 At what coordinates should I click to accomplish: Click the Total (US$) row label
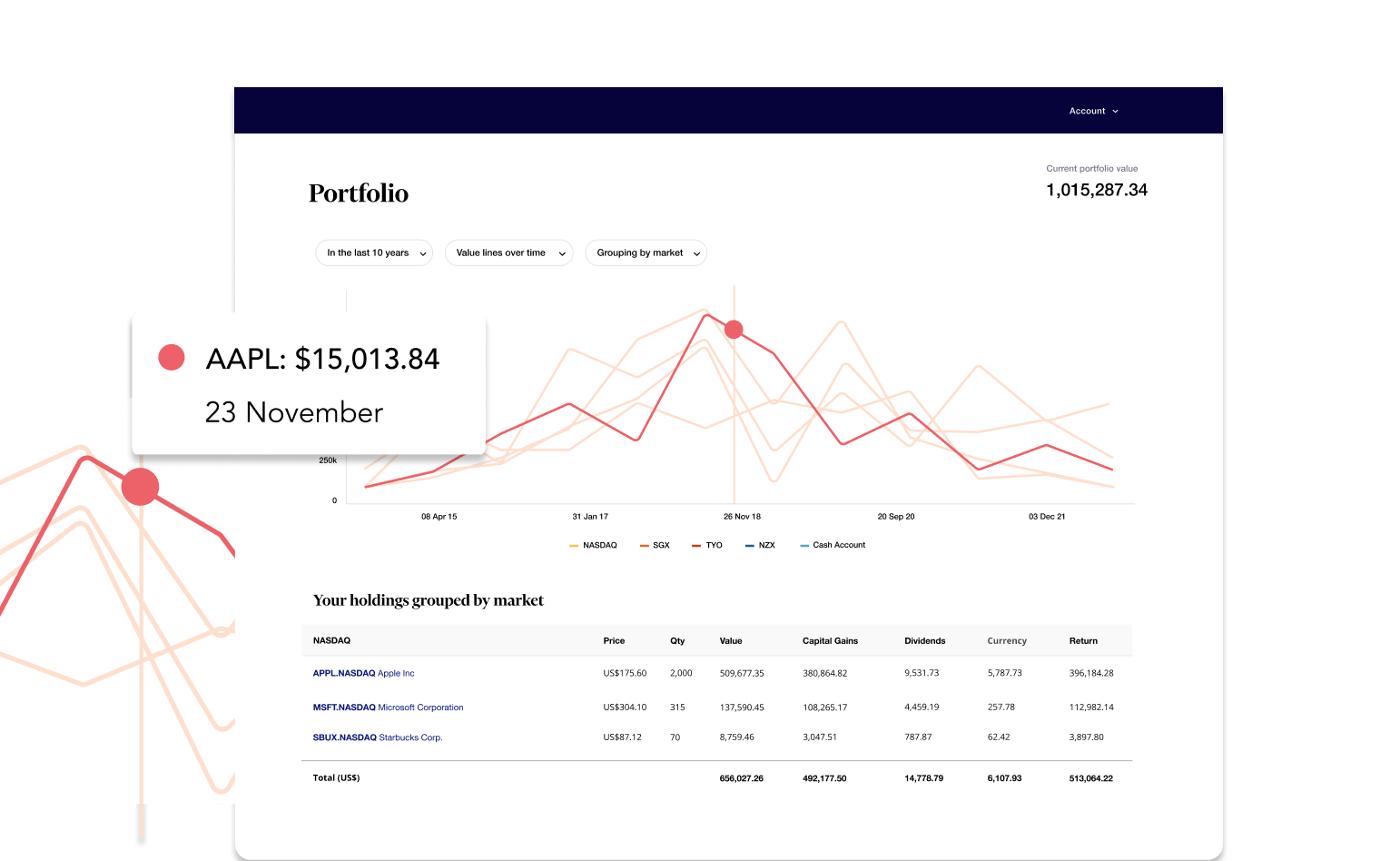click(x=336, y=778)
